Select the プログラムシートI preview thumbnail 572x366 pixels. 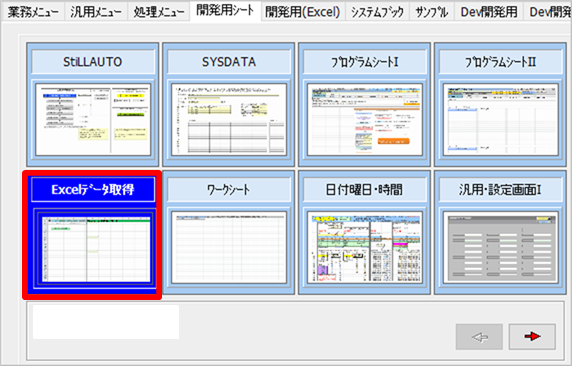(x=365, y=120)
